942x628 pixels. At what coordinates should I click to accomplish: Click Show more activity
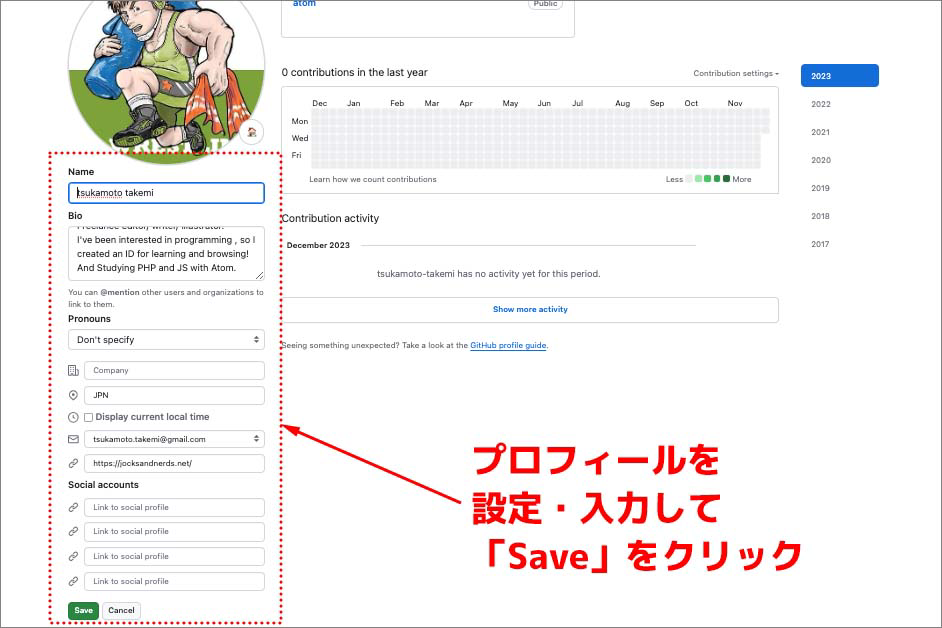(530, 310)
